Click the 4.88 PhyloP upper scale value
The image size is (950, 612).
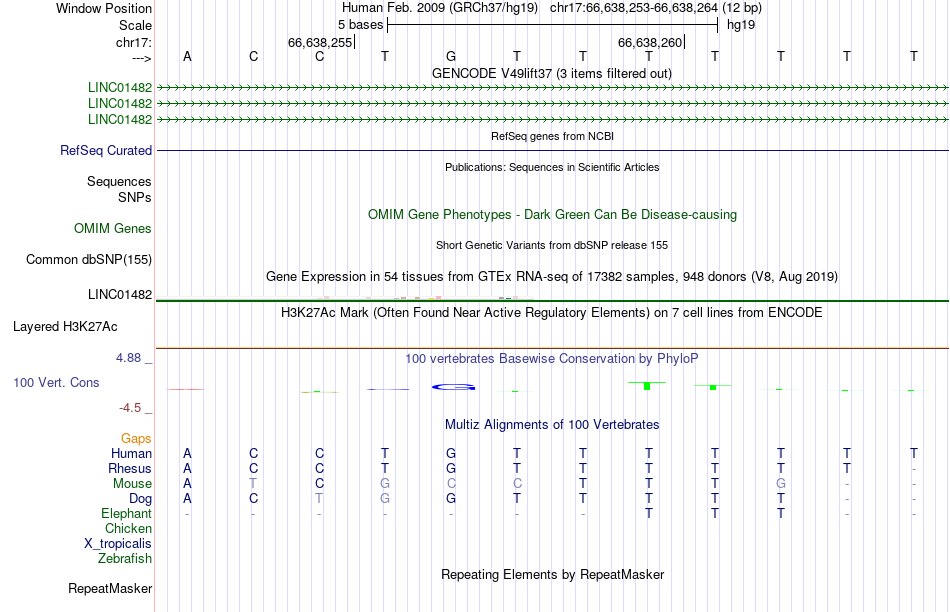pyautogui.click(x=128, y=358)
